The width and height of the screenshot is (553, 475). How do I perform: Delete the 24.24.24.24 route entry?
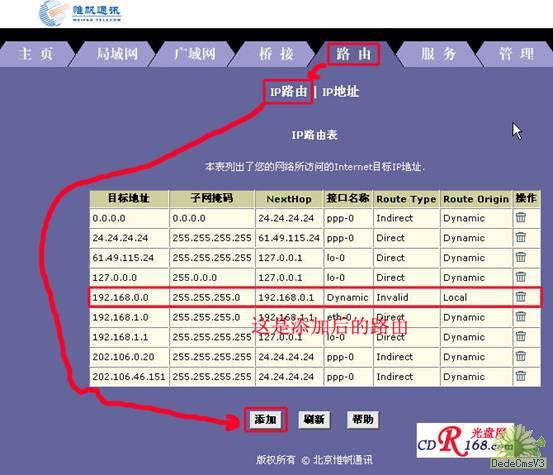coord(521,237)
